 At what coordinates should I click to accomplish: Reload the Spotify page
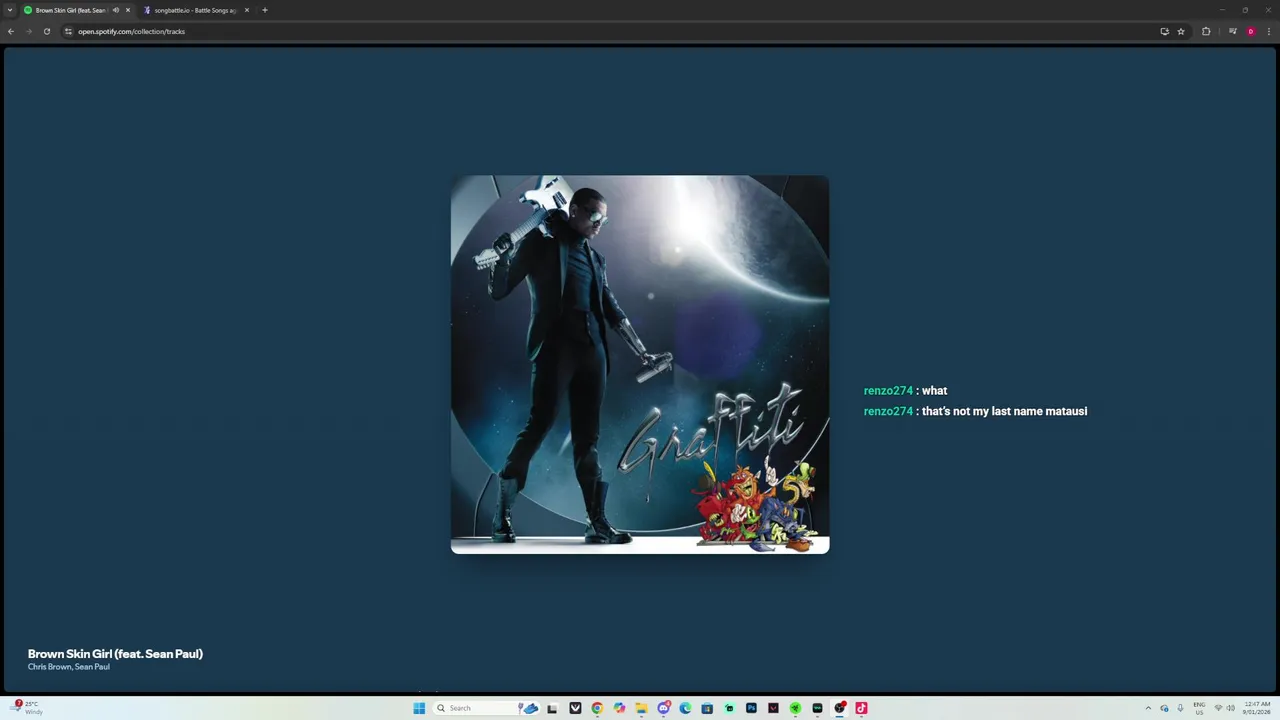point(46,31)
